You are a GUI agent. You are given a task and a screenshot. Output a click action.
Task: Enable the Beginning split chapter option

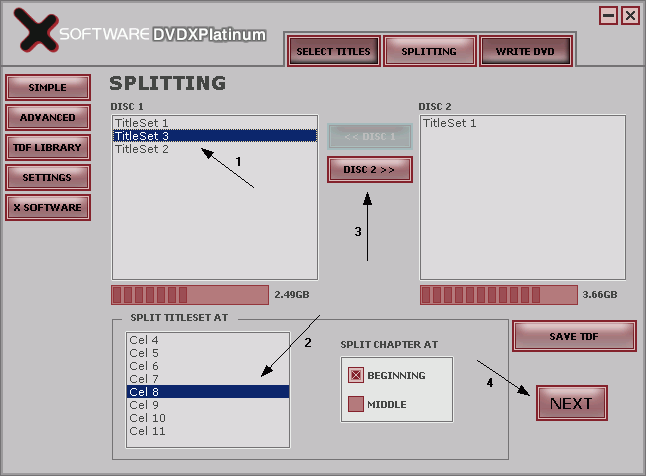pos(355,375)
